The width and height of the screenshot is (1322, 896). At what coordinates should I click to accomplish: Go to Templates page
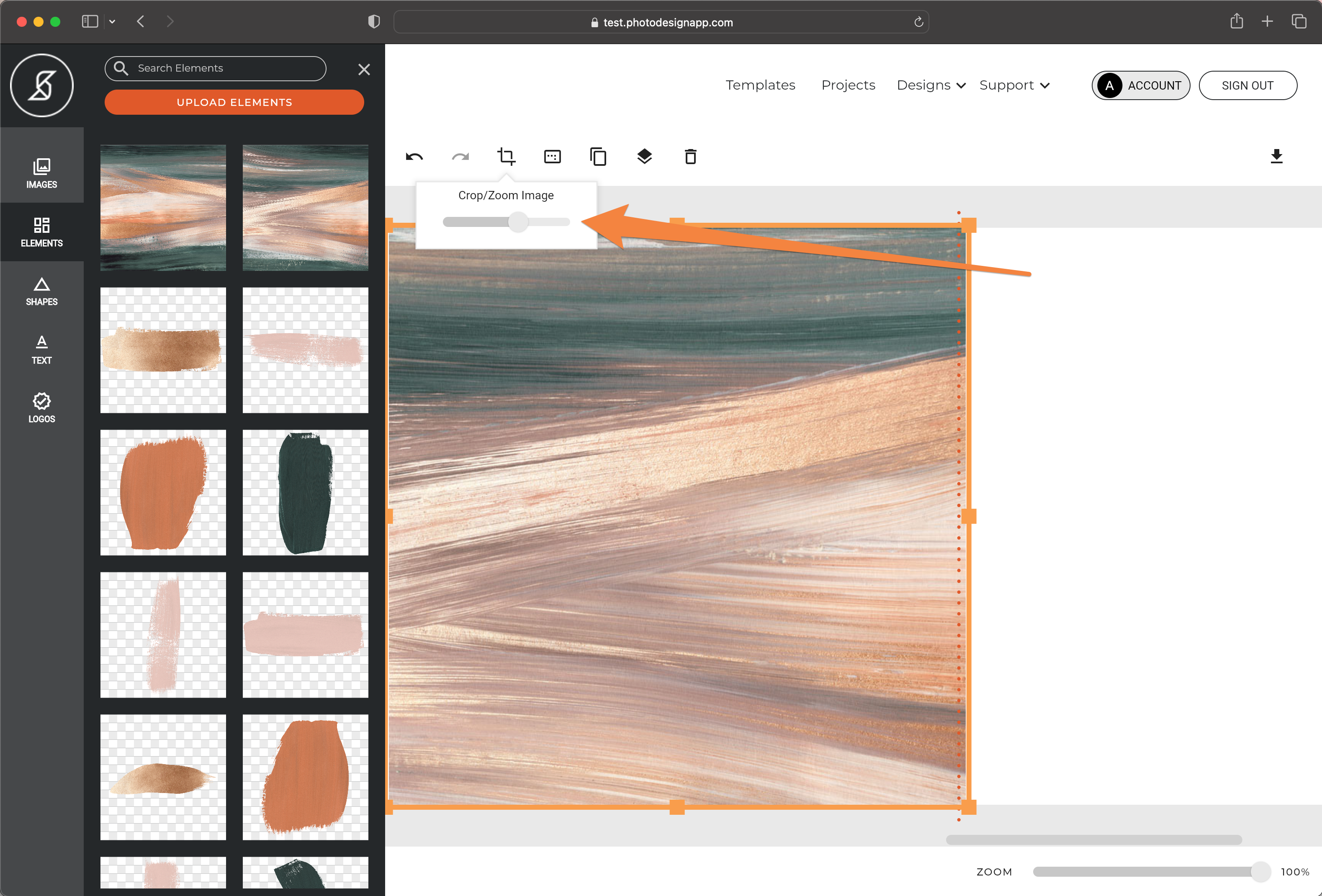pyautogui.click(x=760, y=85)
